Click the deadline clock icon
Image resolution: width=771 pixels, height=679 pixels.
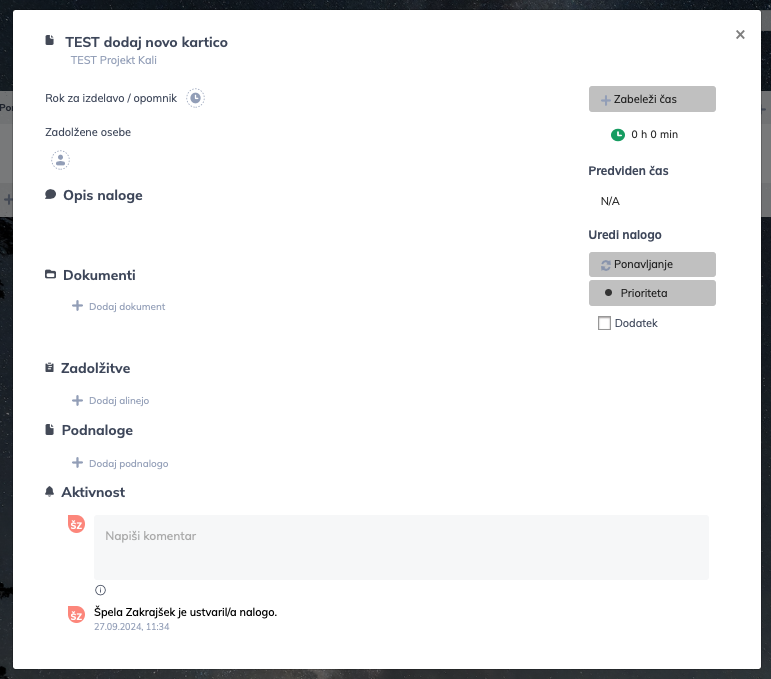point(196,98)
